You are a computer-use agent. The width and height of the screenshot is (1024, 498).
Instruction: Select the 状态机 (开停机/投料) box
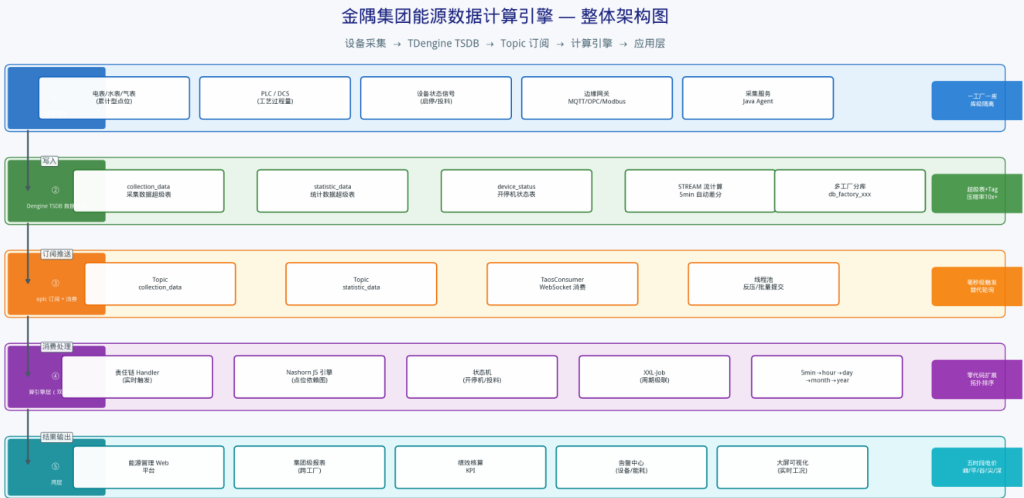tap(482, 377)
